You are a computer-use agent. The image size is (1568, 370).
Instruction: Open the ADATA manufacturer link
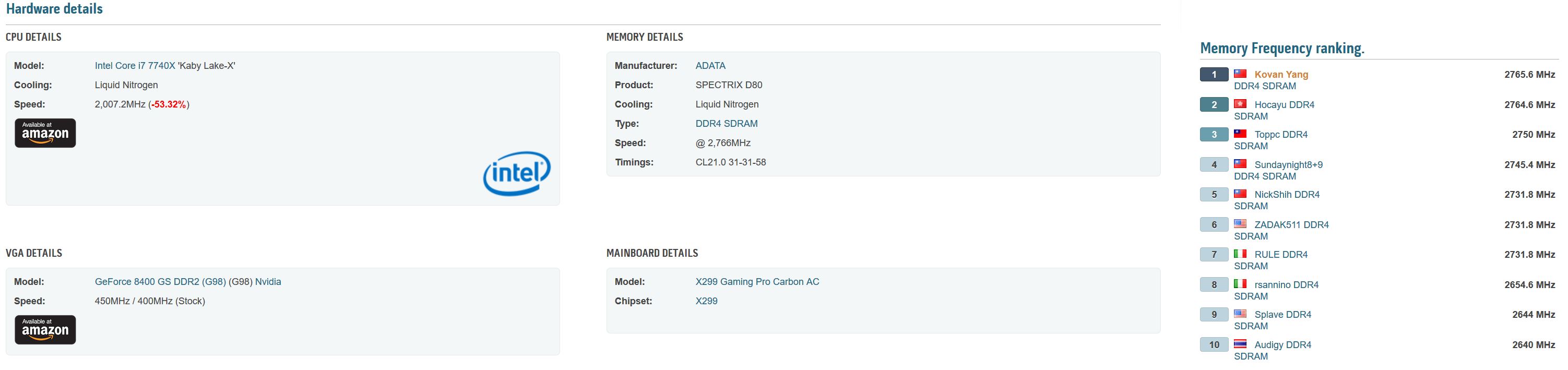(710, 66)
